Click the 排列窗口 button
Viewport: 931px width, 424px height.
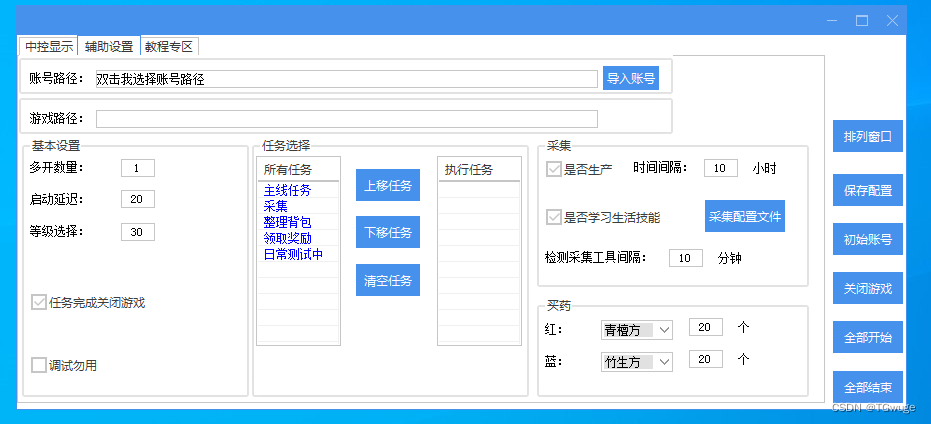(867, 136)
